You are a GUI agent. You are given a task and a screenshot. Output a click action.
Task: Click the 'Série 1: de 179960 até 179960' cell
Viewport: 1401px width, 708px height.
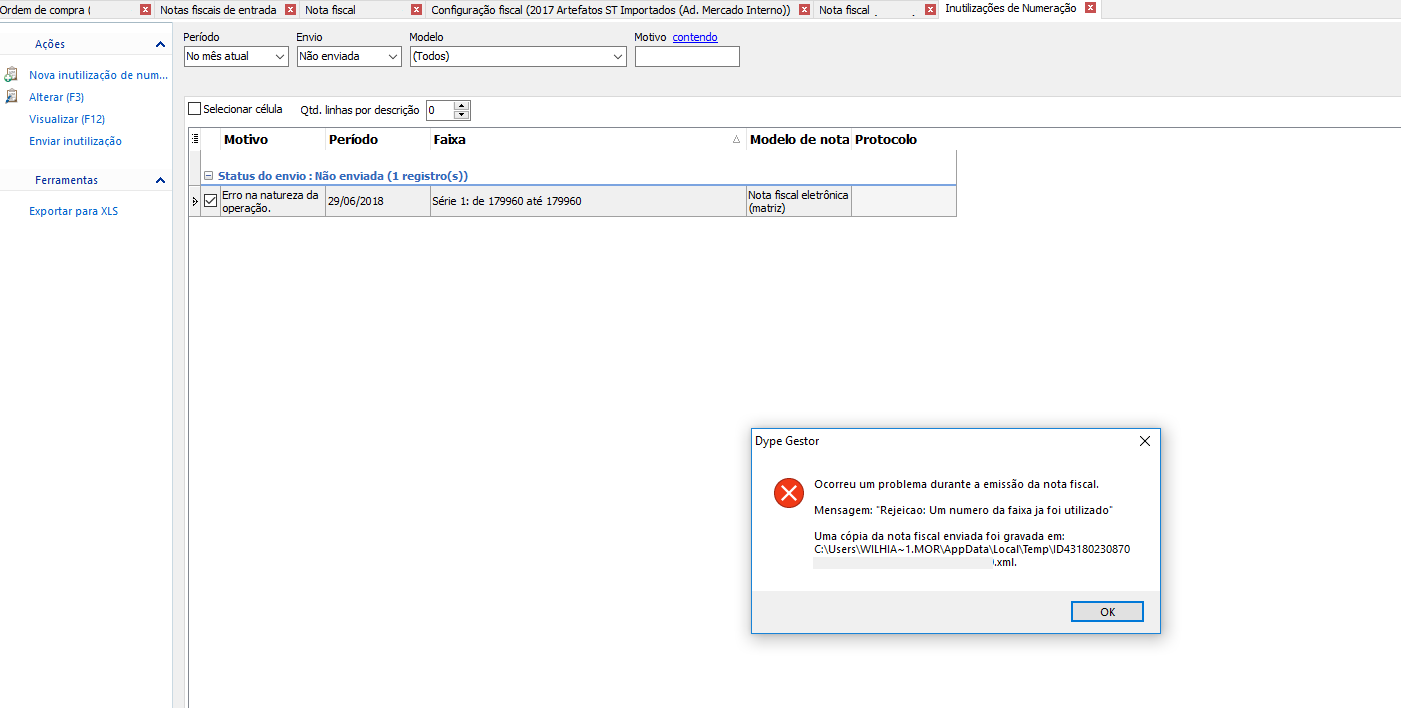pos(588,201)
